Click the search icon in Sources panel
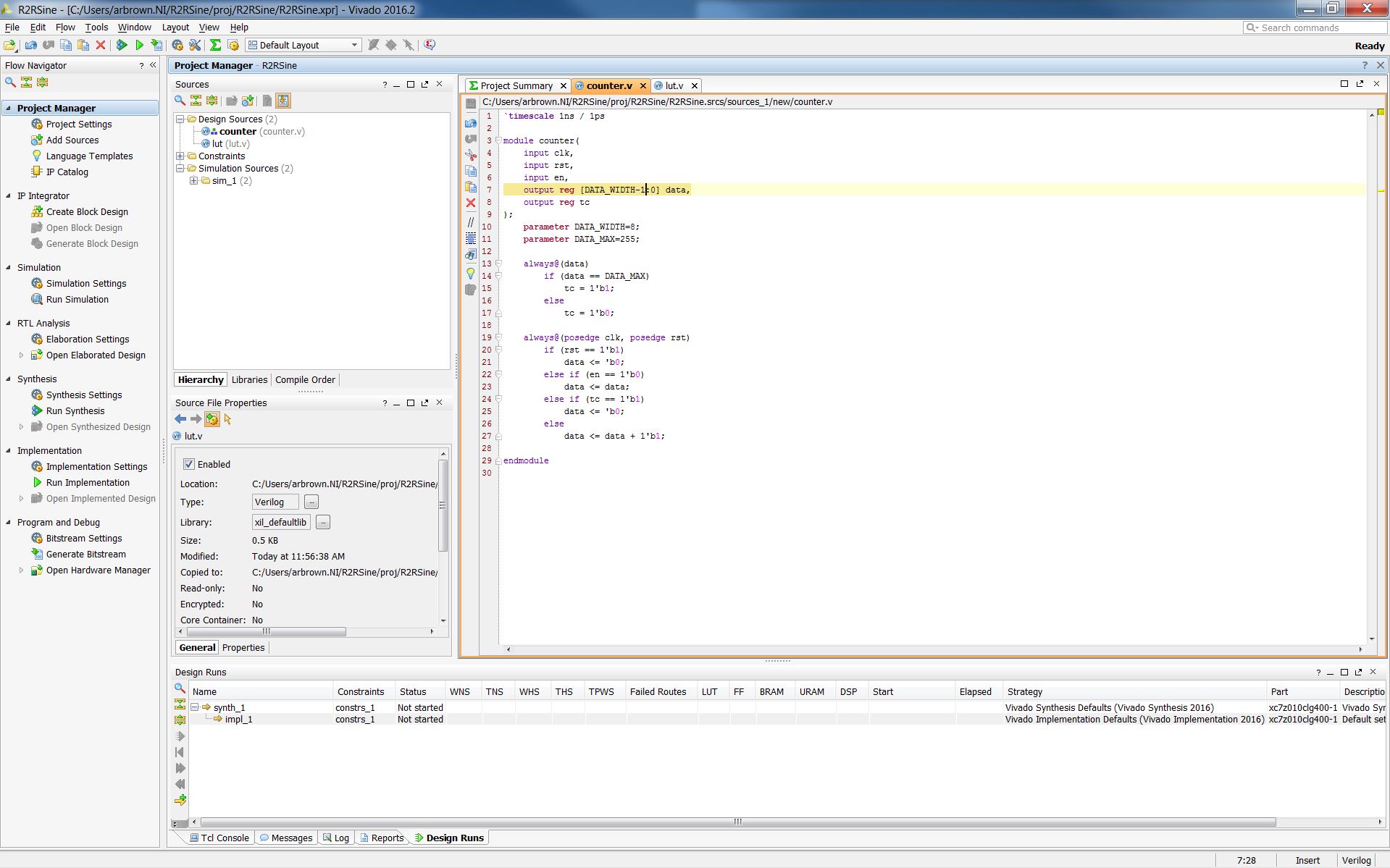The height and width of the screenshot is (868, 1390). pyautogui.click(x=180, y=101)
